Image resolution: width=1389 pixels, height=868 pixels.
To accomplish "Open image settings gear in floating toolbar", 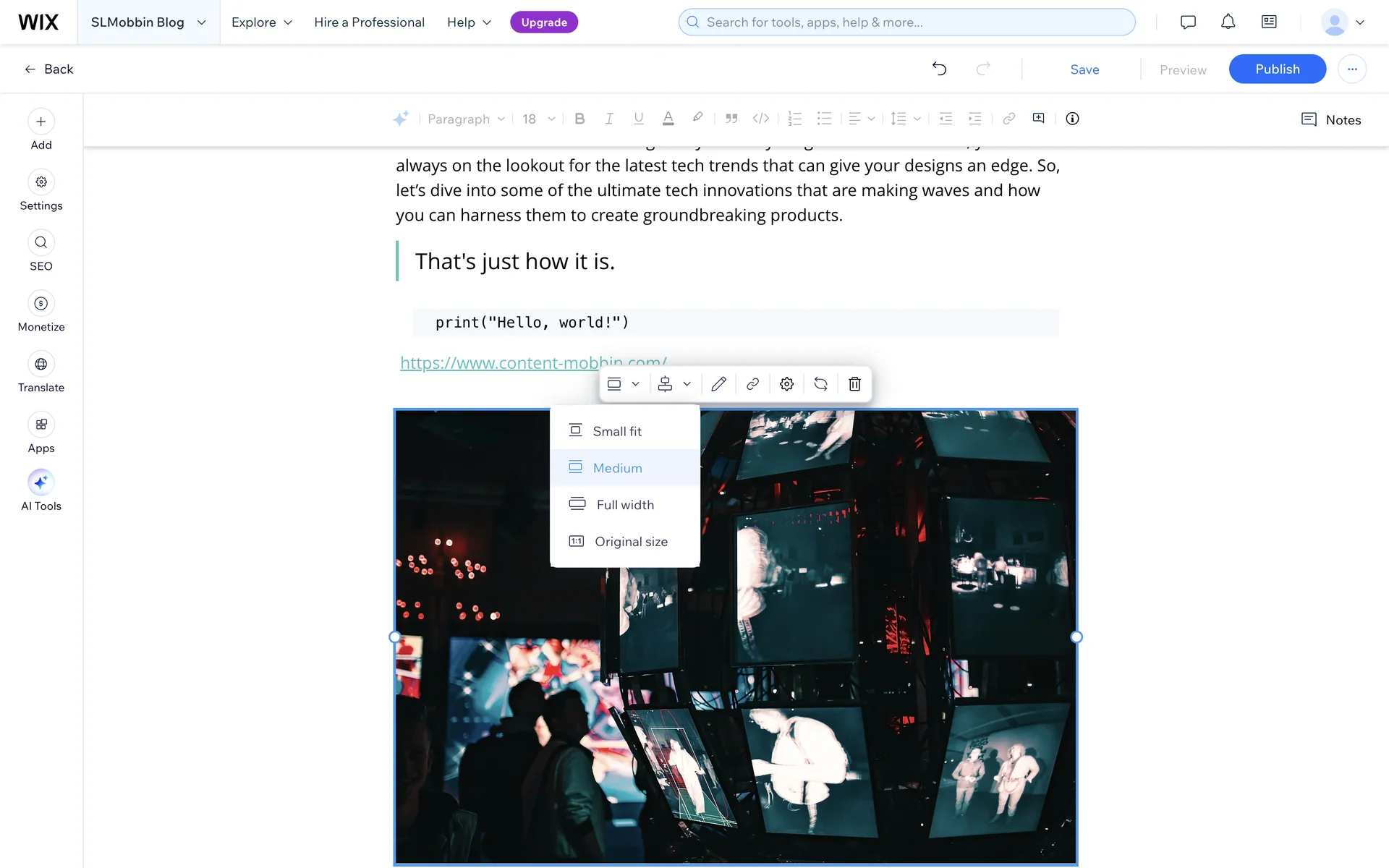I will [786, 384].
